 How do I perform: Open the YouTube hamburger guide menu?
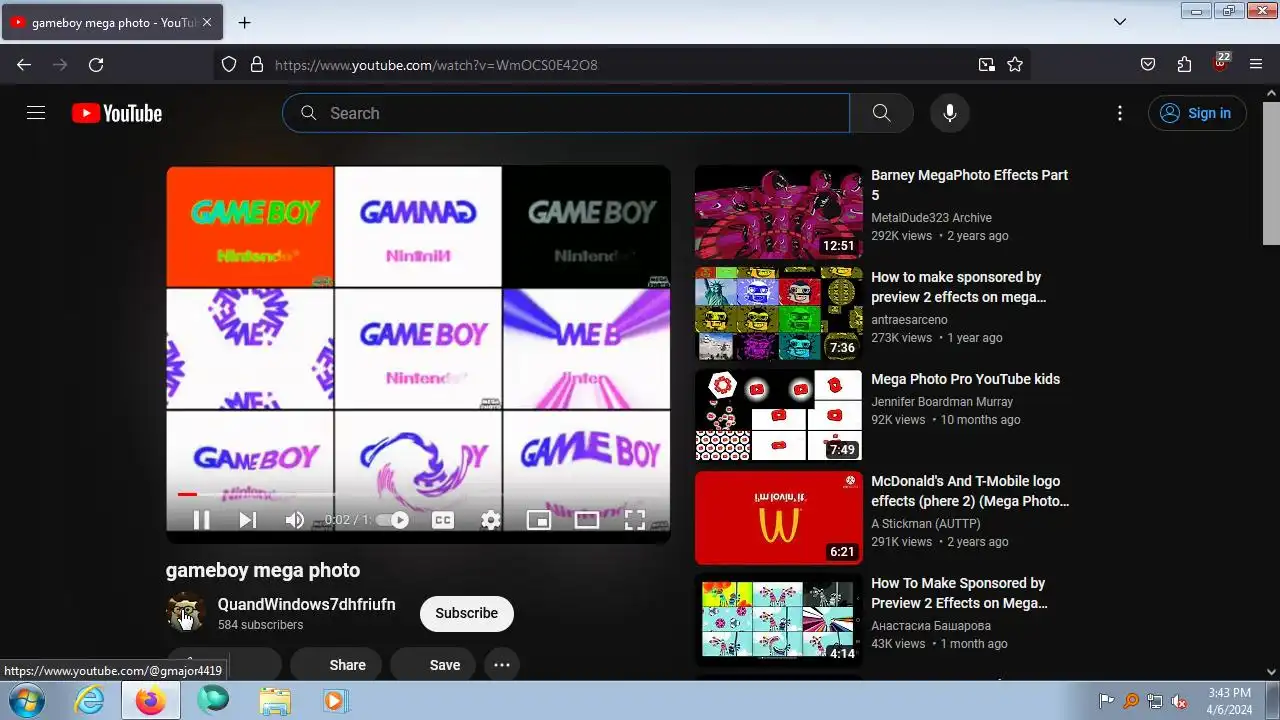(x=36, y=113)
